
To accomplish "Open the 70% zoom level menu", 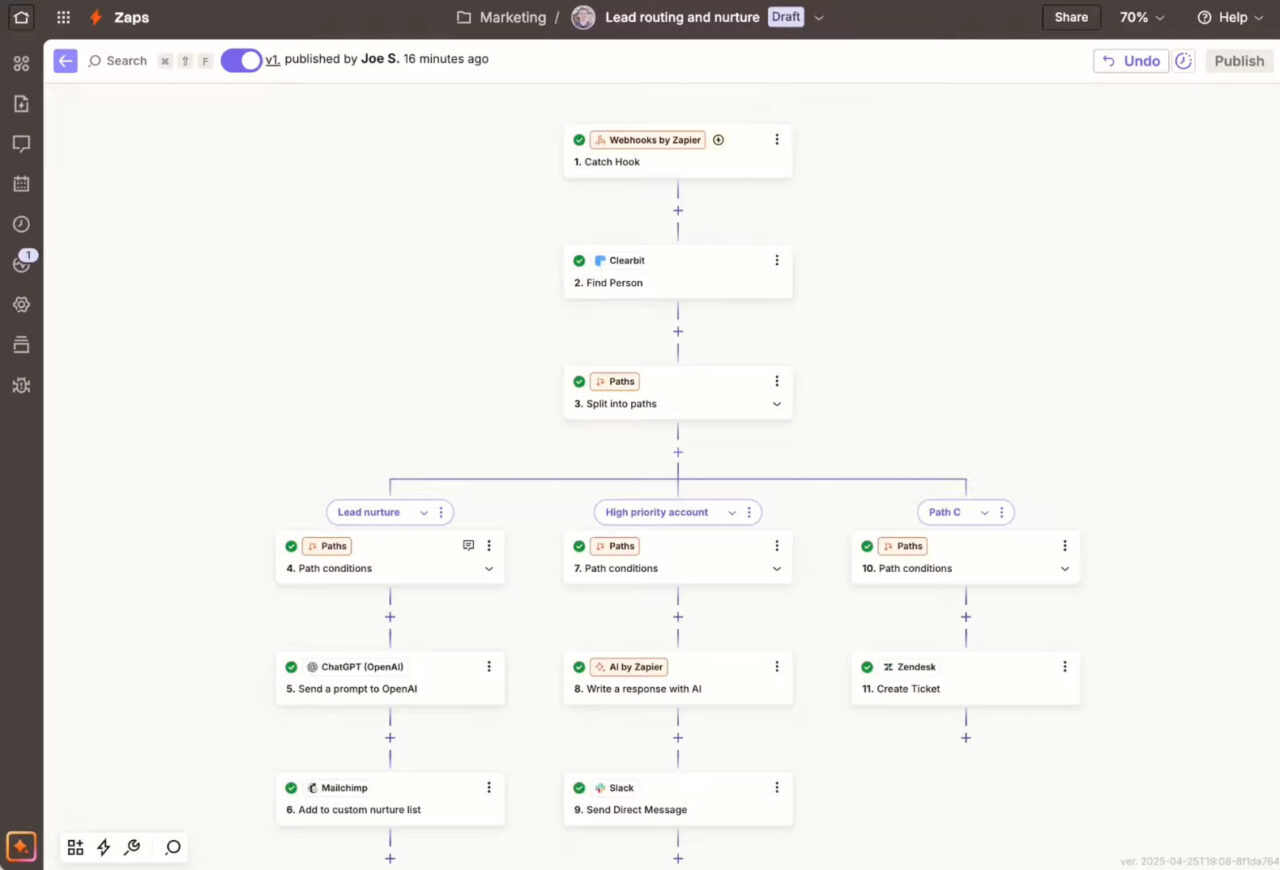I will [x=1141, y=17].
